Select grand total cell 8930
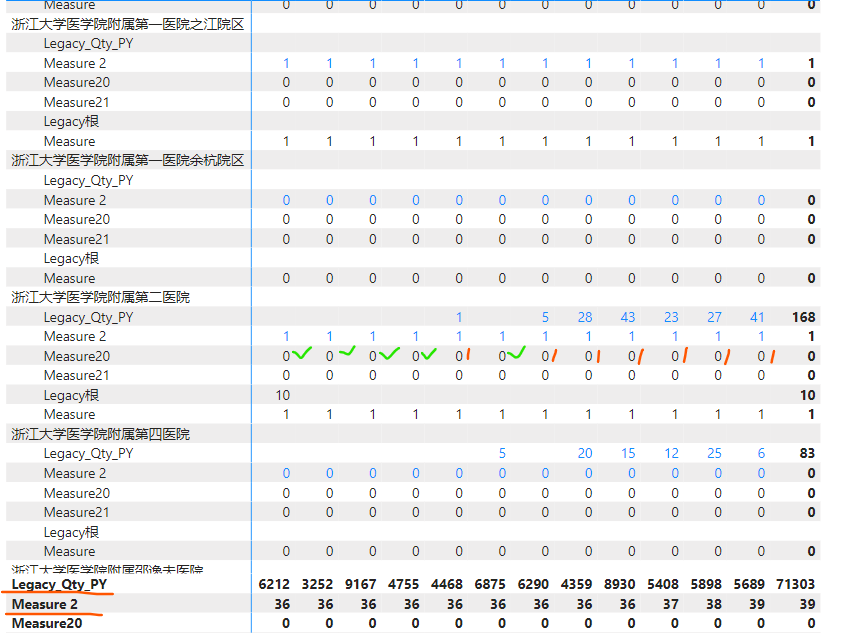 pyautogui.click(x=619, y=584)
